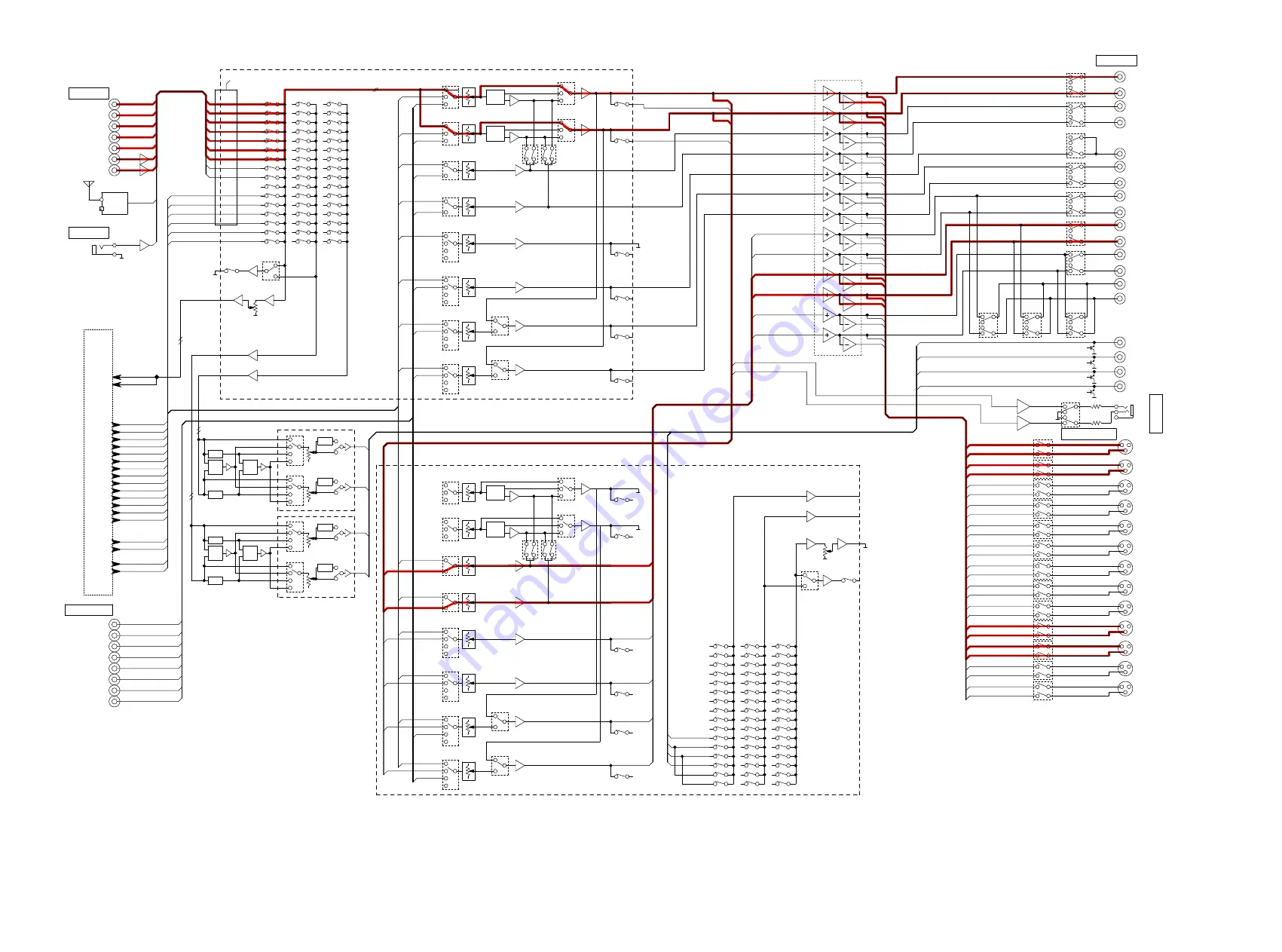Screen dimensions: 1282x952
Task: Click the topmost three-pin XLR connector
Action: 1125,446
